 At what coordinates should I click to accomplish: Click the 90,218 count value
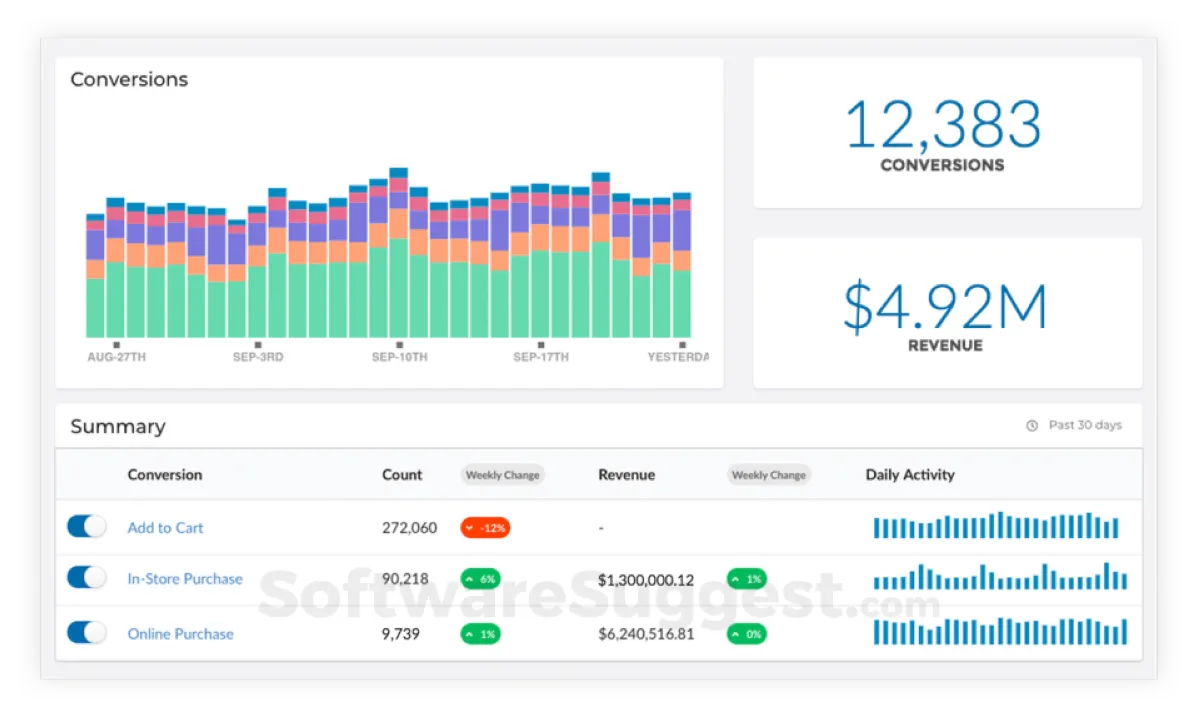click(x=405, y=579)
